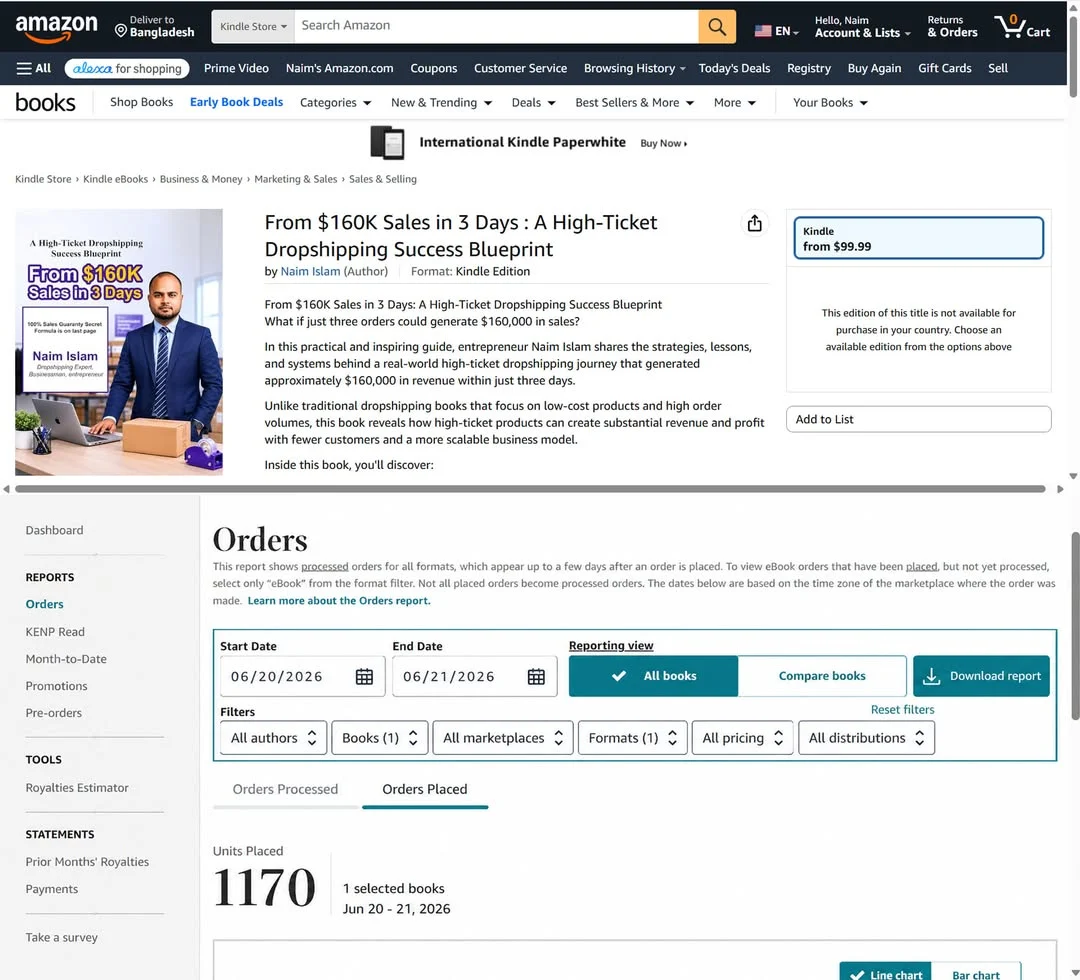This screenshot has height=980, width=1080.
Task: Open the End Date calendar picker icon
Action: coord(536,677)
